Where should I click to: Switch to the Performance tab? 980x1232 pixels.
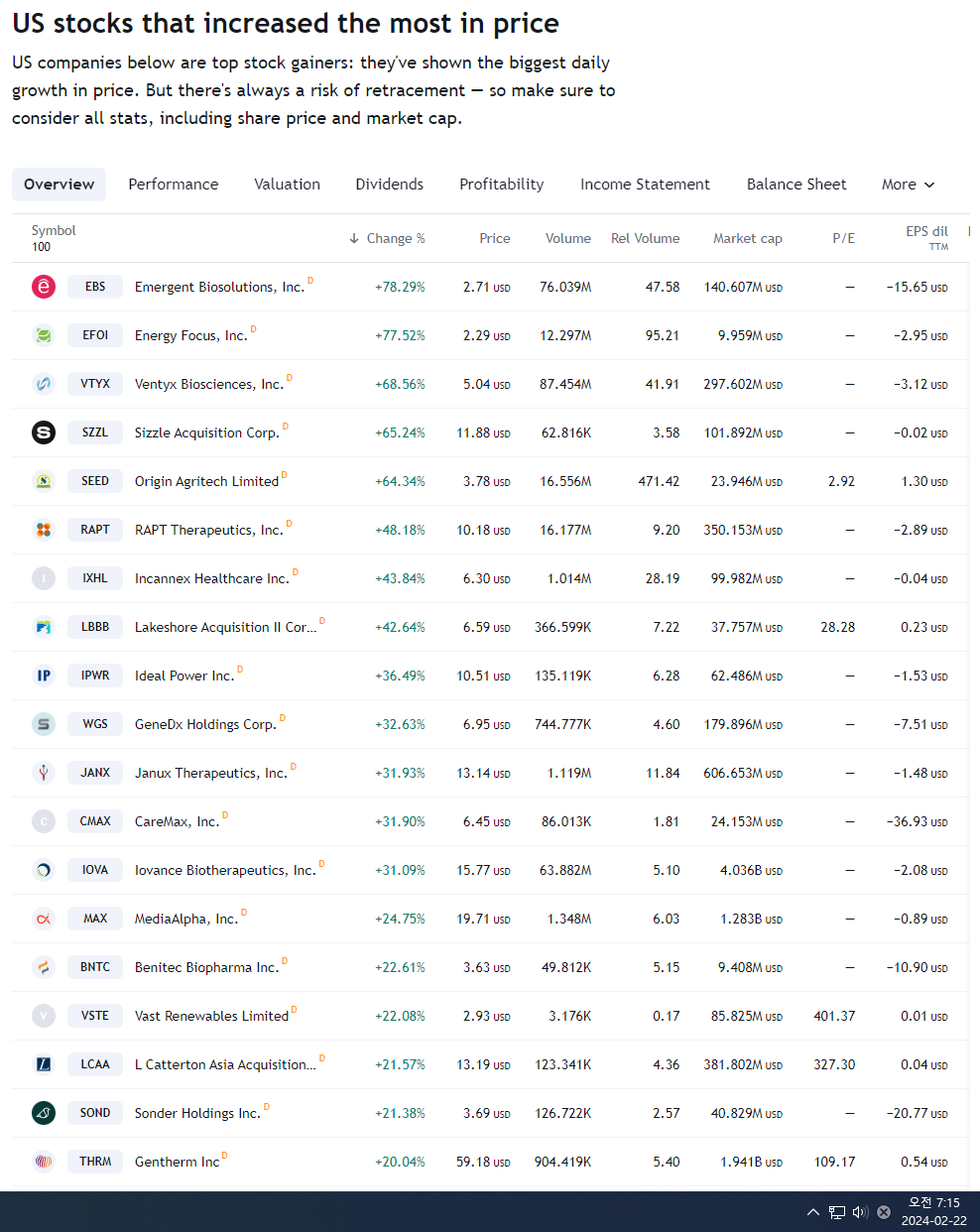[x=174, y=185]
